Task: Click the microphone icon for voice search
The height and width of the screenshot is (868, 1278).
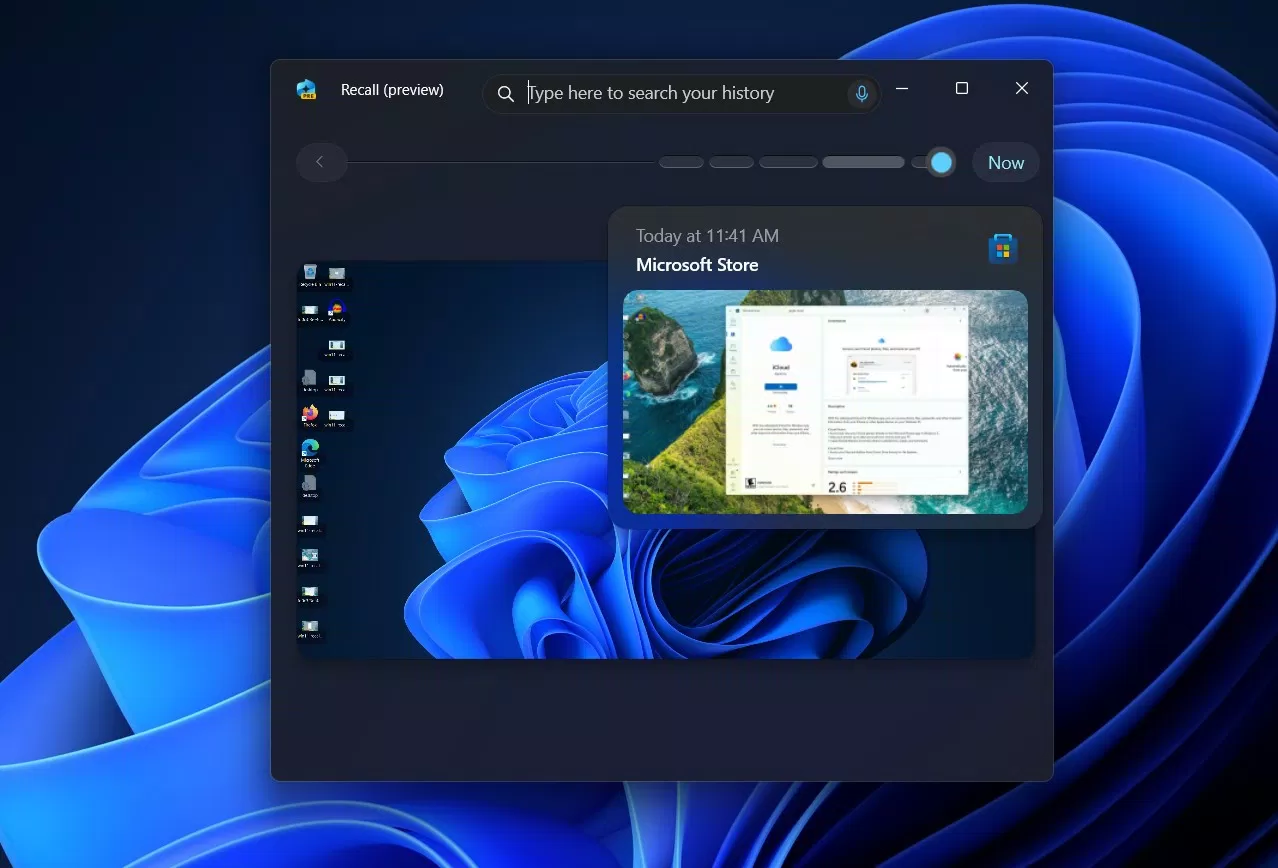Action: pos(861,93)
